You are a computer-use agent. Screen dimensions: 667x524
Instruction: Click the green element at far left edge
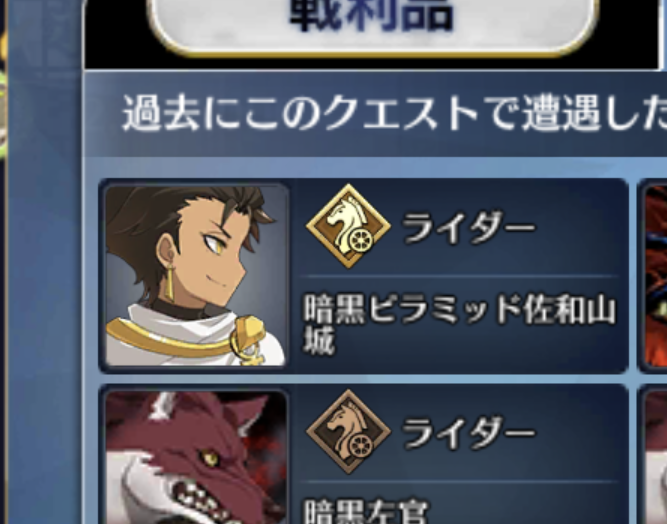(x=3, y=113)
